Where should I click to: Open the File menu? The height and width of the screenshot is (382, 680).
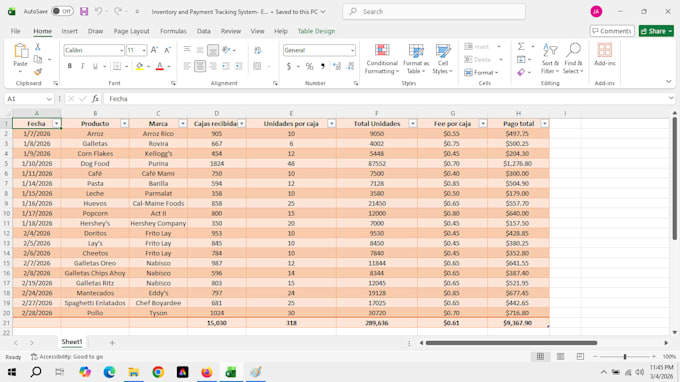coord(16,31)
